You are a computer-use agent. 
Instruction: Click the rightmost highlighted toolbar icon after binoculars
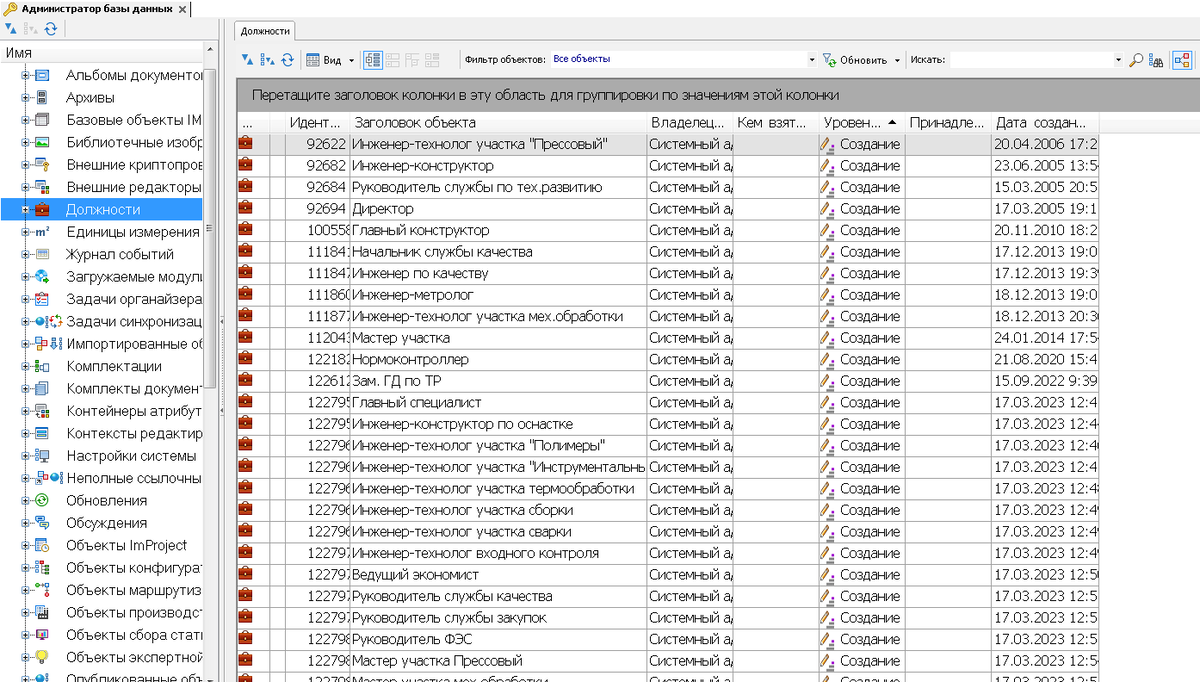1181,60
